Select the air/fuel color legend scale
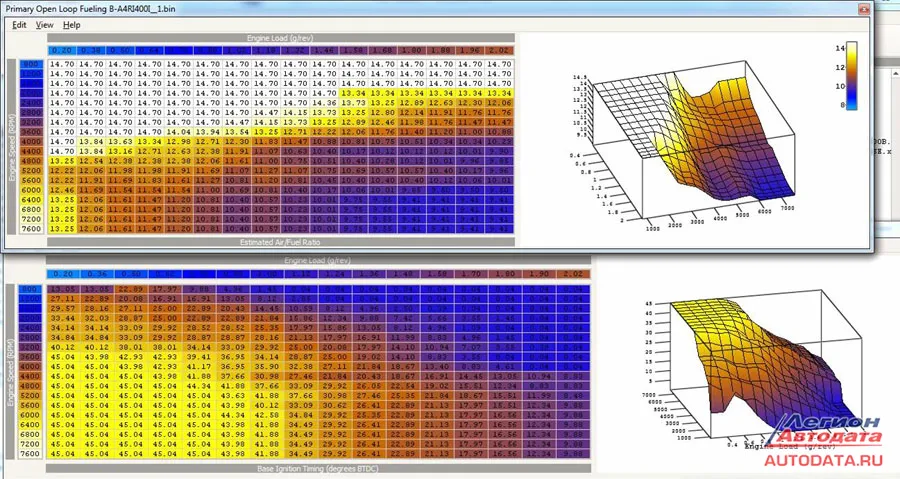900x479 pixels. [x=852, y=75]
